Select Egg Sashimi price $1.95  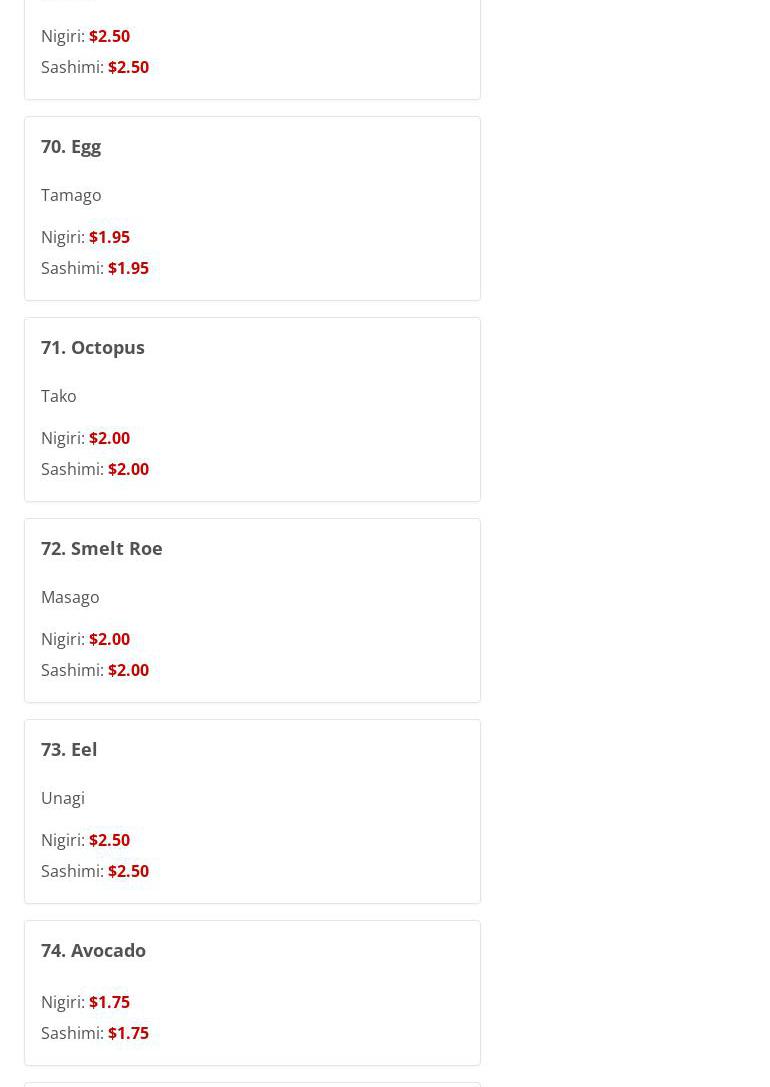(x=128, y=268)
